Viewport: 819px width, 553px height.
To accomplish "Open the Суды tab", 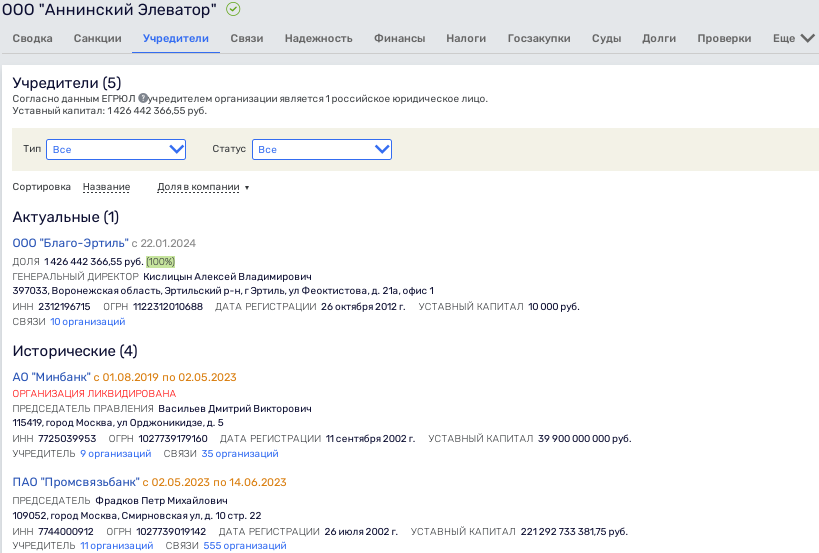I will pyautogui.click(x=606, y=38).
